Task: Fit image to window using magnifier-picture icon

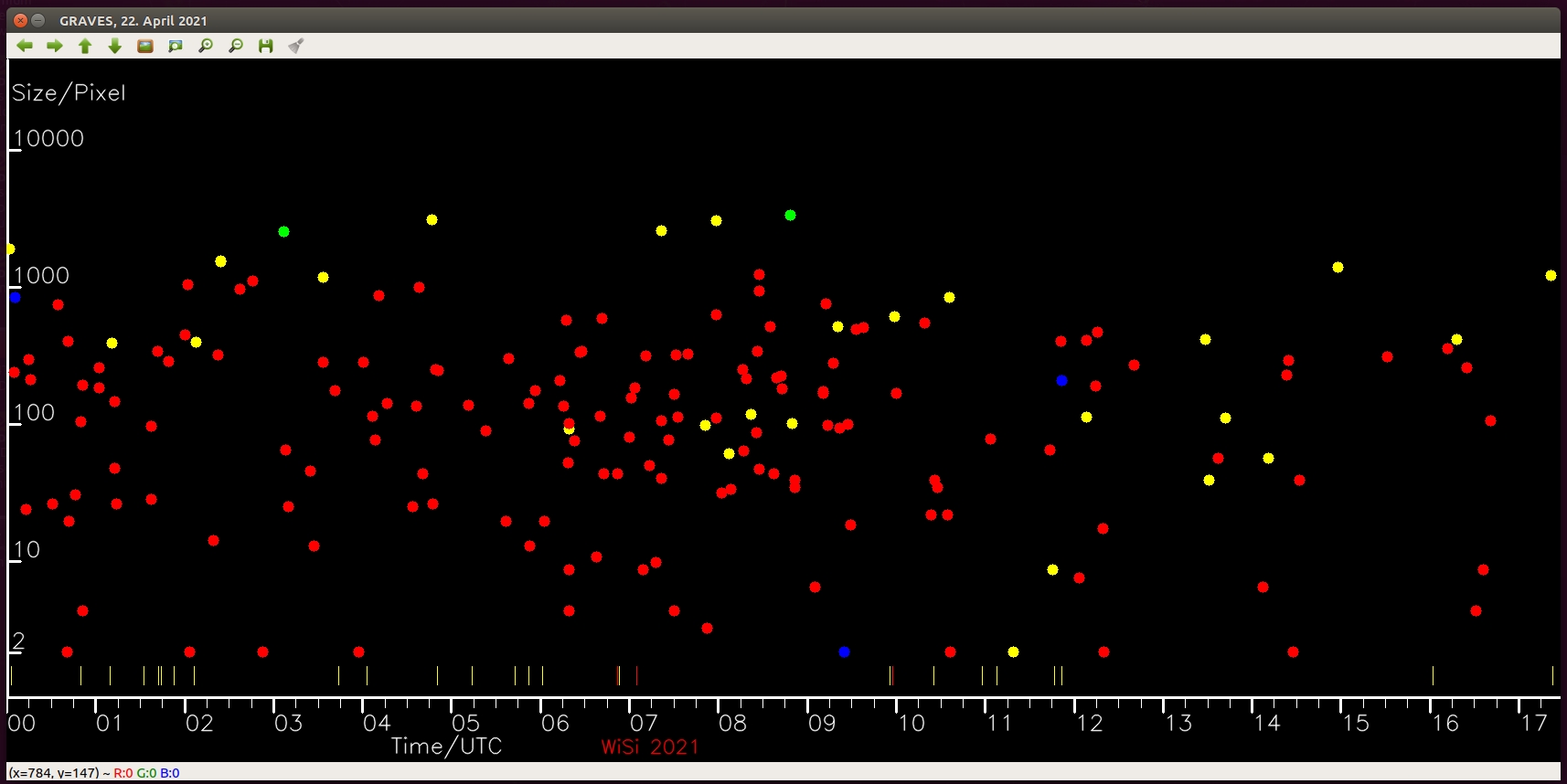Action: 176,46
